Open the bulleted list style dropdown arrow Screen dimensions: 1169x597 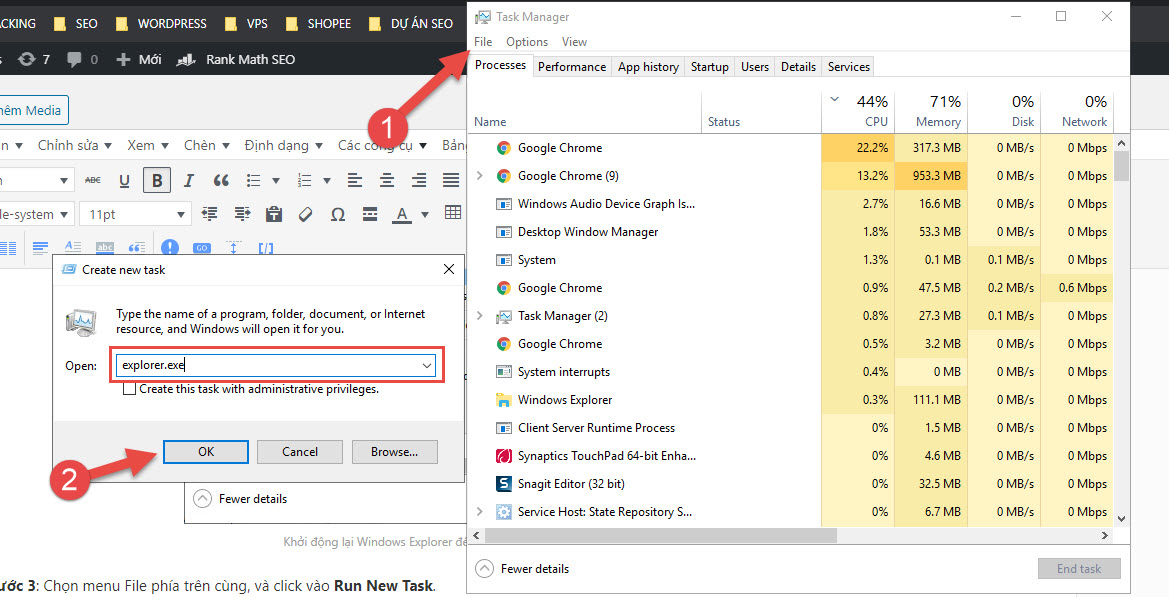[276, 180]
